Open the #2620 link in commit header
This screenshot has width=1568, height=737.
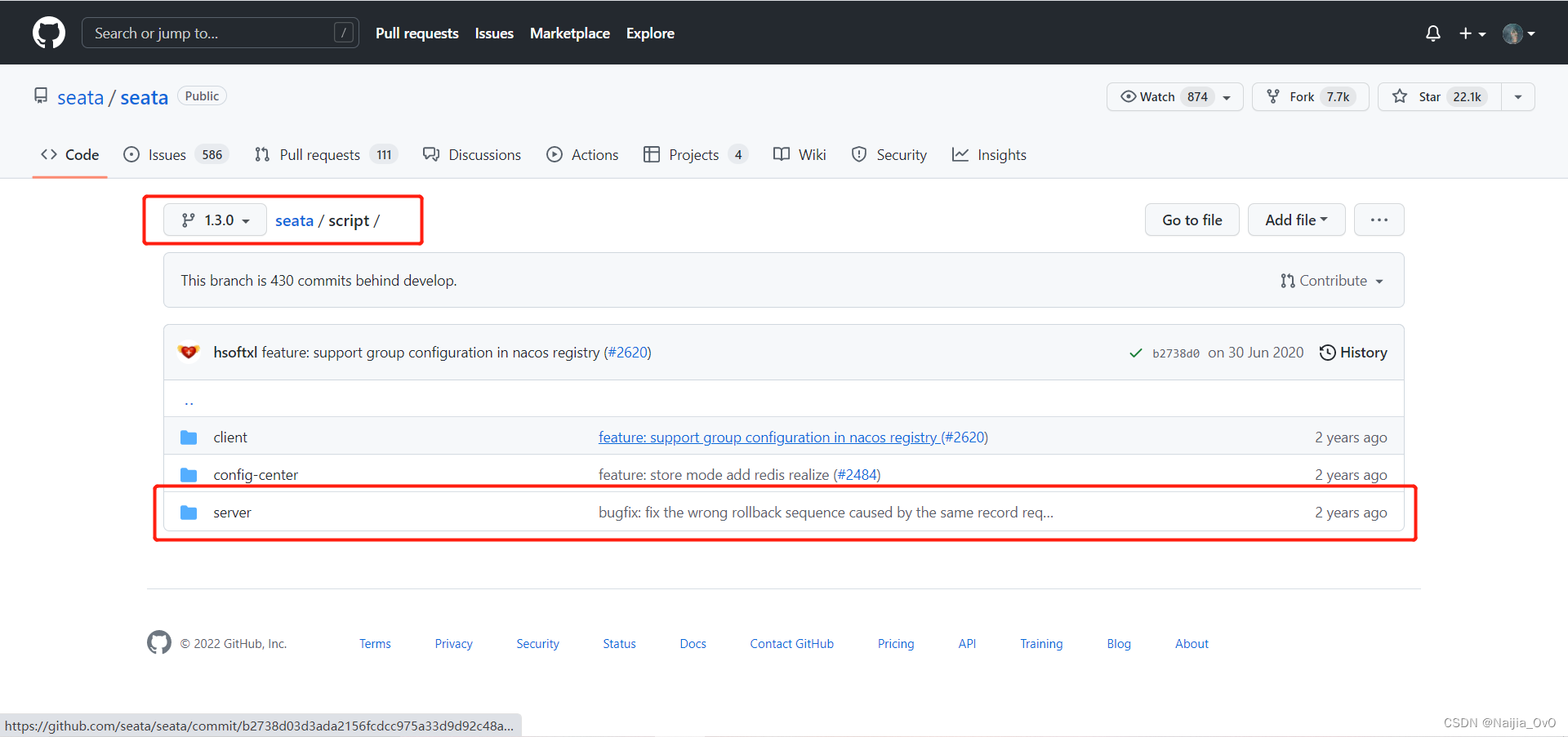(x=627, y=352)
